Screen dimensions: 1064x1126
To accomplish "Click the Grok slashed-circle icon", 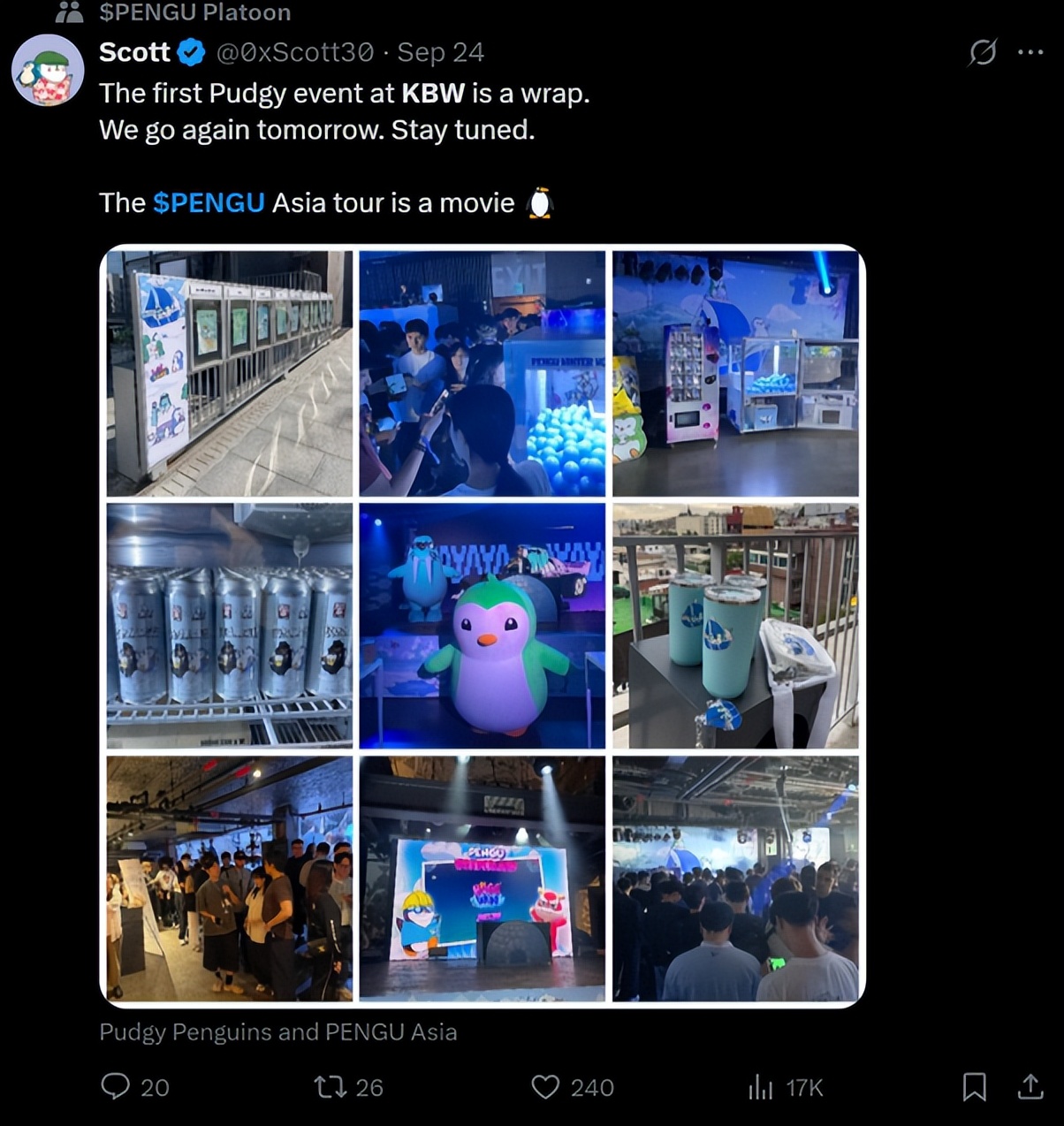I will pyautogui.click(x=983, y=52).
